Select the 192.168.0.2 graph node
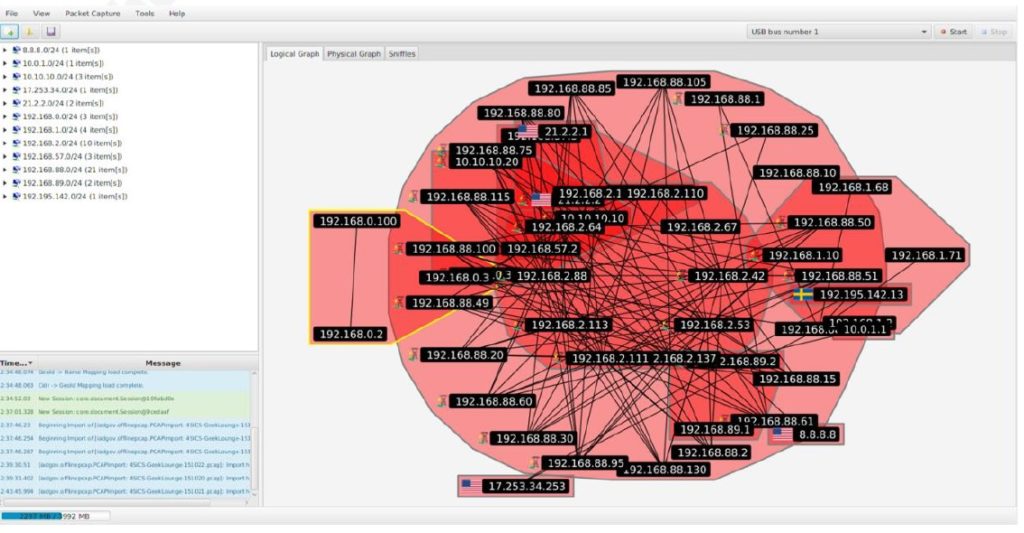The width and height of the screenshot is (1024, 533). pyautogui.click(x=350, y=334)
